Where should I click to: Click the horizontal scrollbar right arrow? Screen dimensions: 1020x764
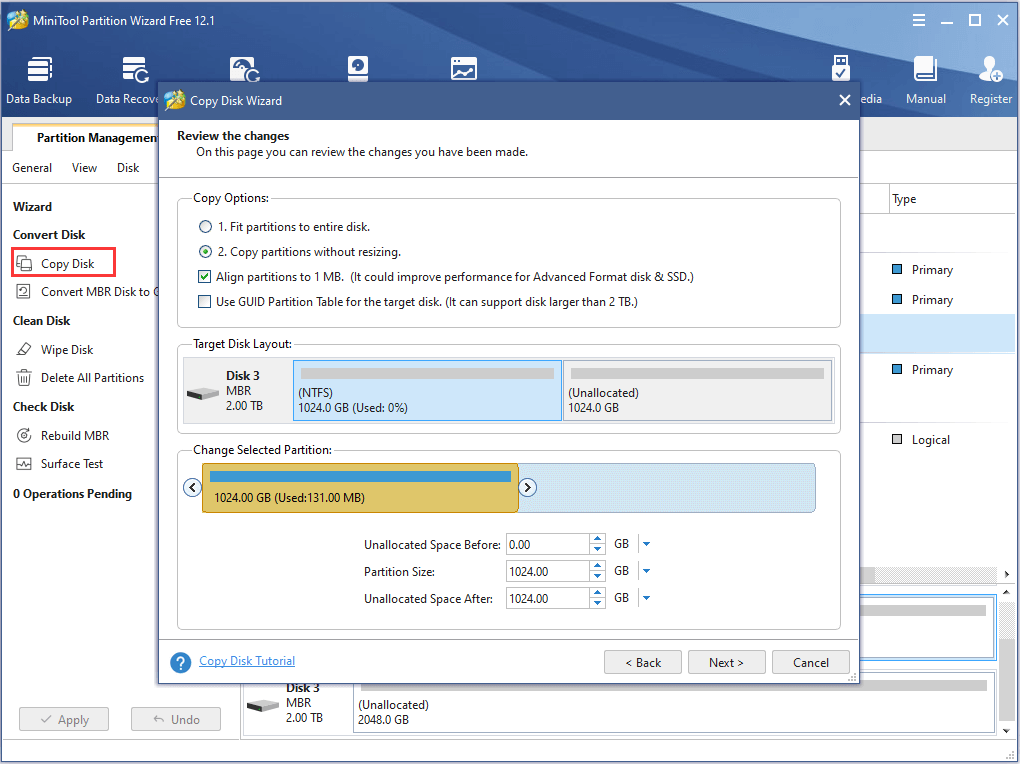[x=1006, y=574]
